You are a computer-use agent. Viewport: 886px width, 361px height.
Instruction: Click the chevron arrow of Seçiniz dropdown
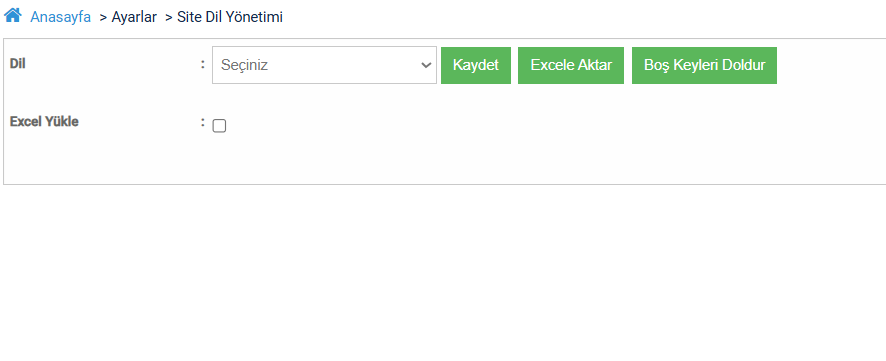pyautogui.click(x=426, y=65)
